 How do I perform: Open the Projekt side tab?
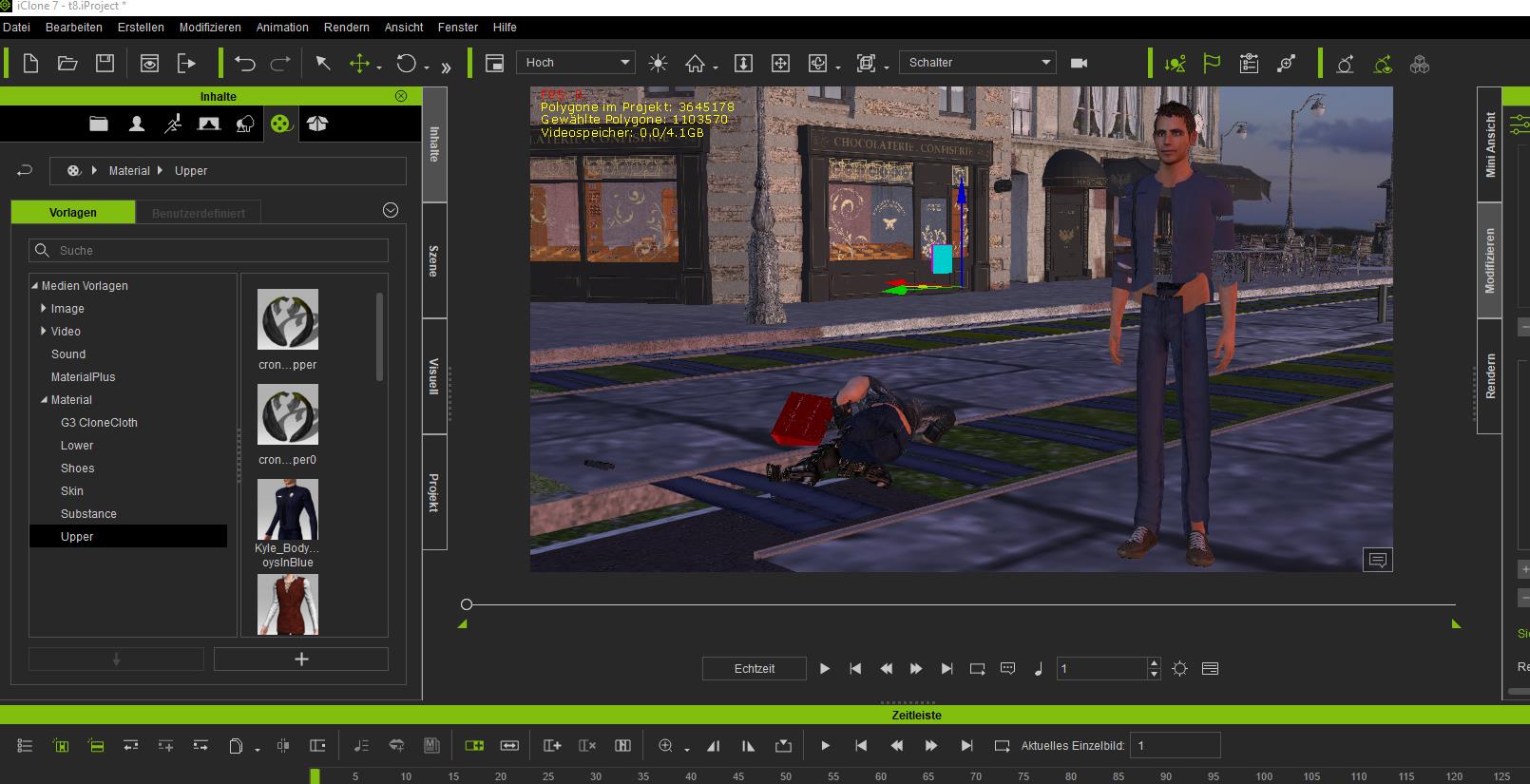(433, 492)
